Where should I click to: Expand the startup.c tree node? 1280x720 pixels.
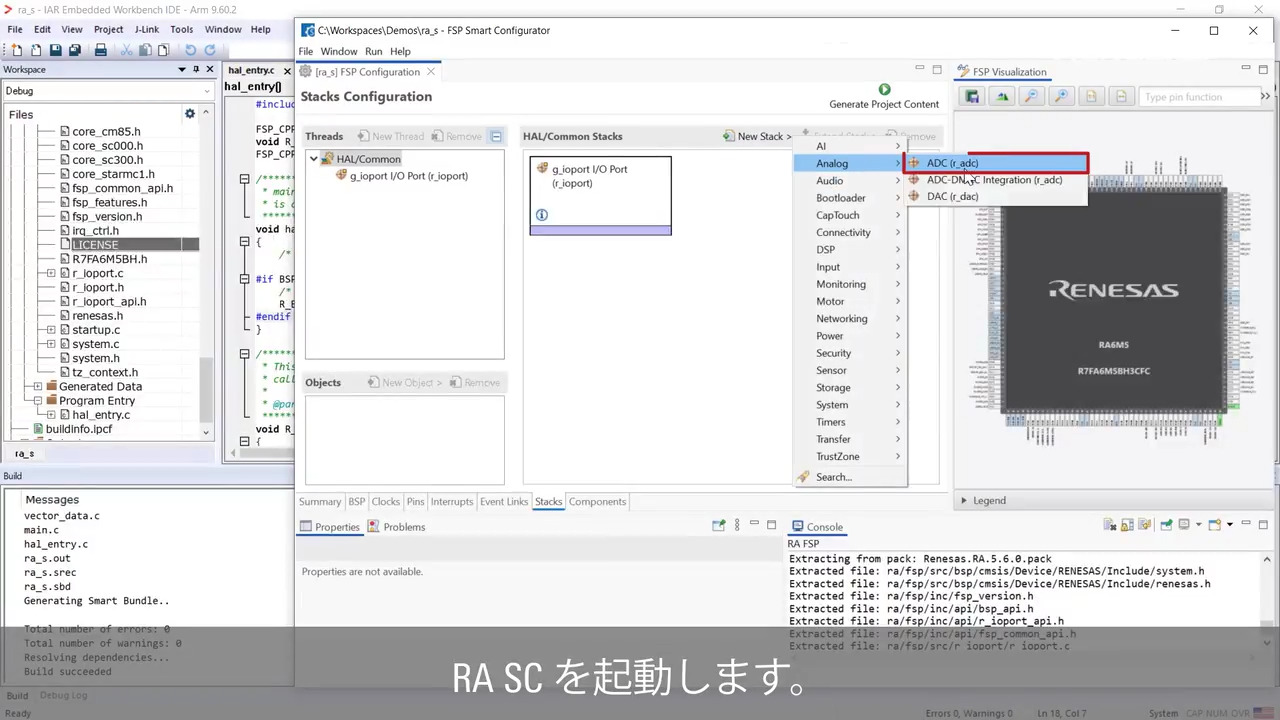click(51, 330)
